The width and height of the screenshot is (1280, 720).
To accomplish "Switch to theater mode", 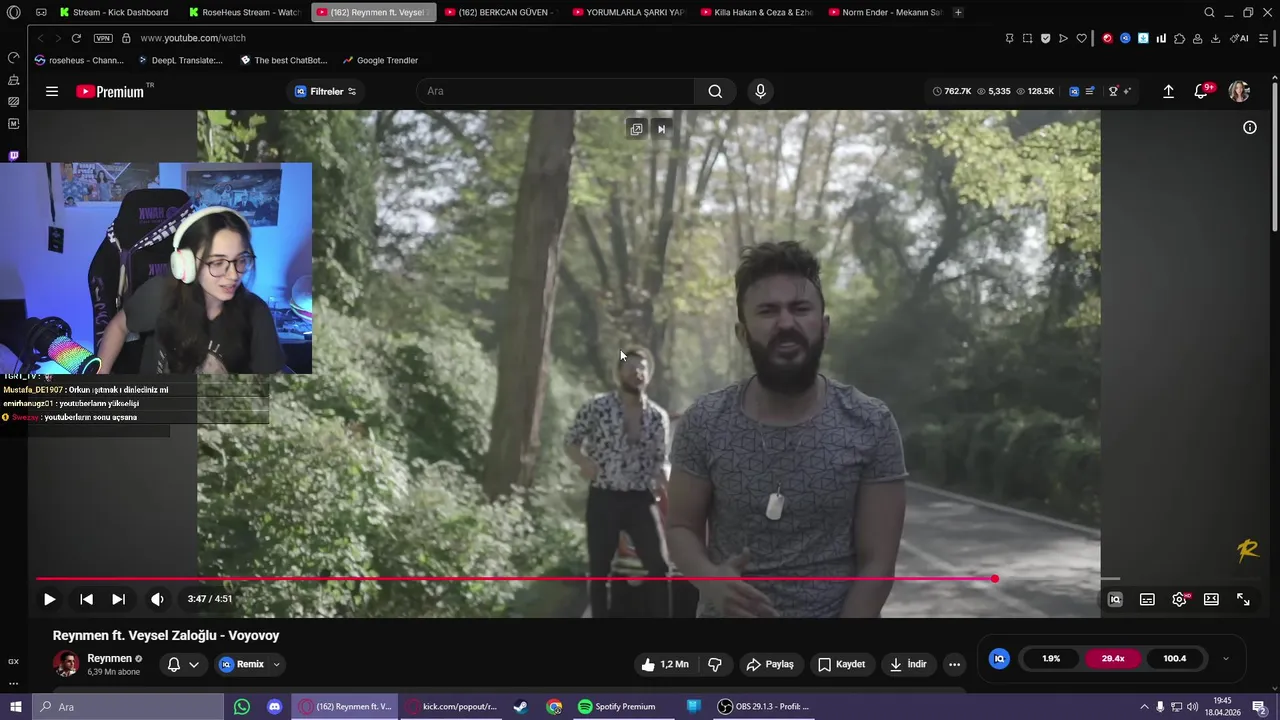I will coord(1211,599).
